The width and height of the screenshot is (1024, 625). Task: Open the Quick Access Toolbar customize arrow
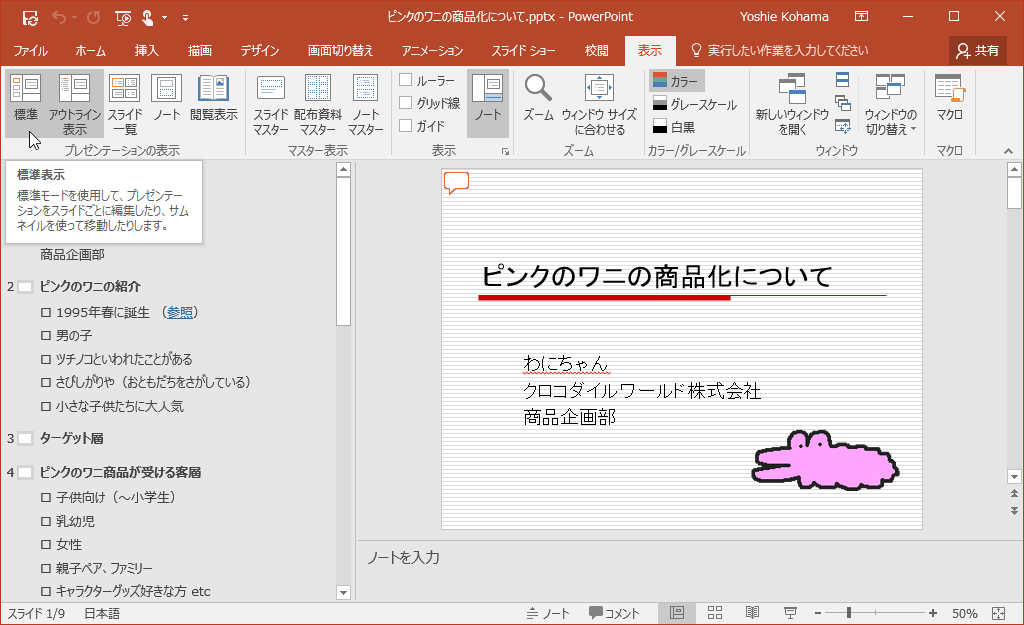[x=186, y=17]
